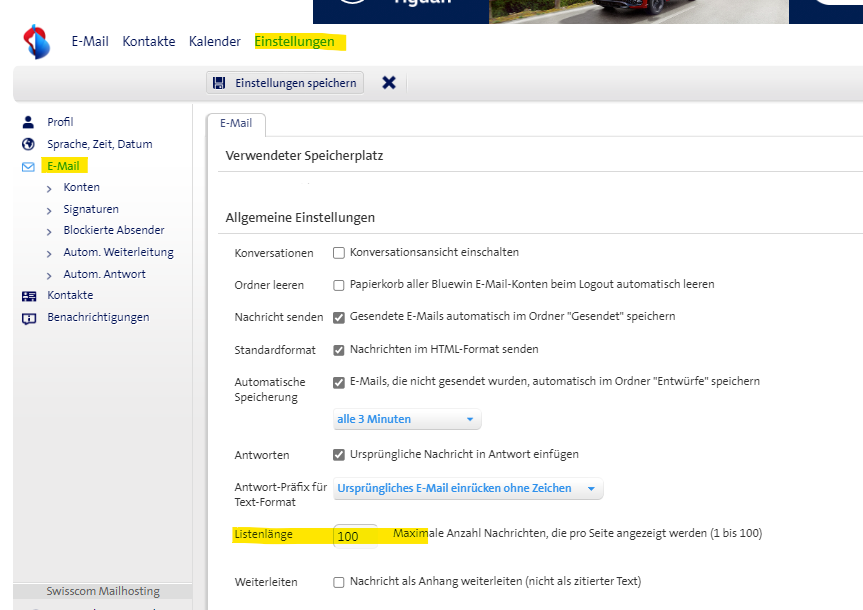This screenshot has width=863, height=610.
Task: Click the Swisscom logo icon
Action: coord(36,43)
